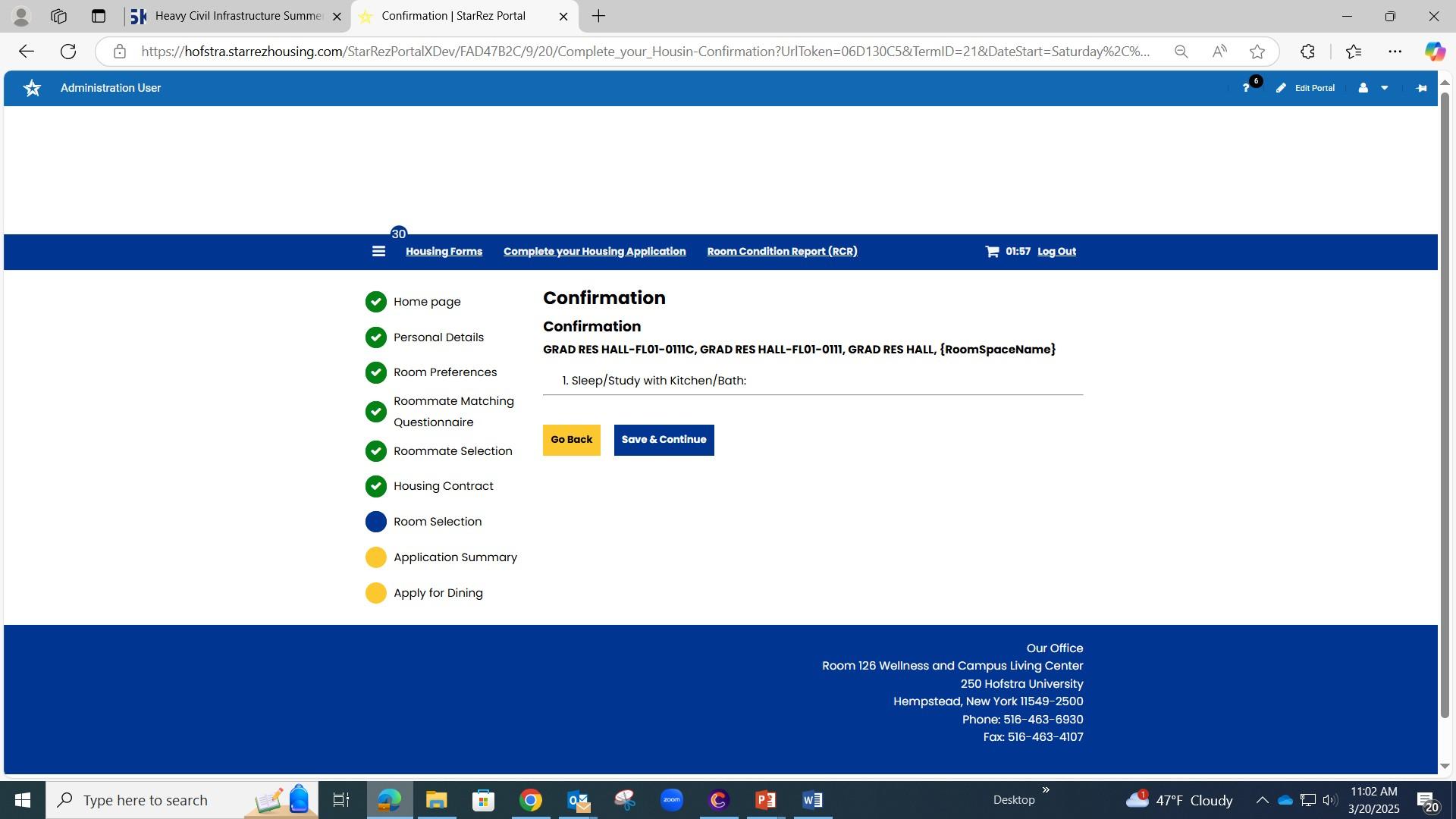This screenshot has height=819, width=1456.
Task: Add page to favorites star icon
Action: (1257, 52)
